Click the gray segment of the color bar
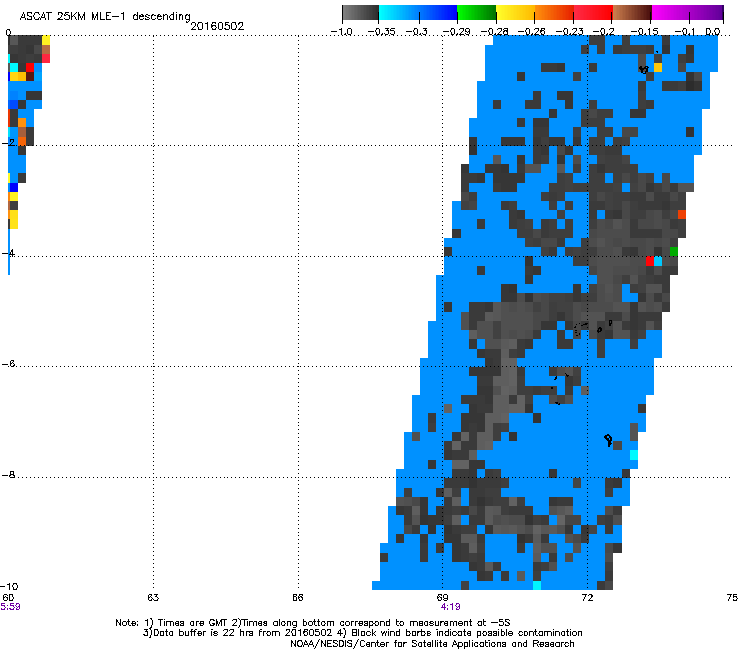The height and width of the screenshot is (650, 740). [361, 13]
